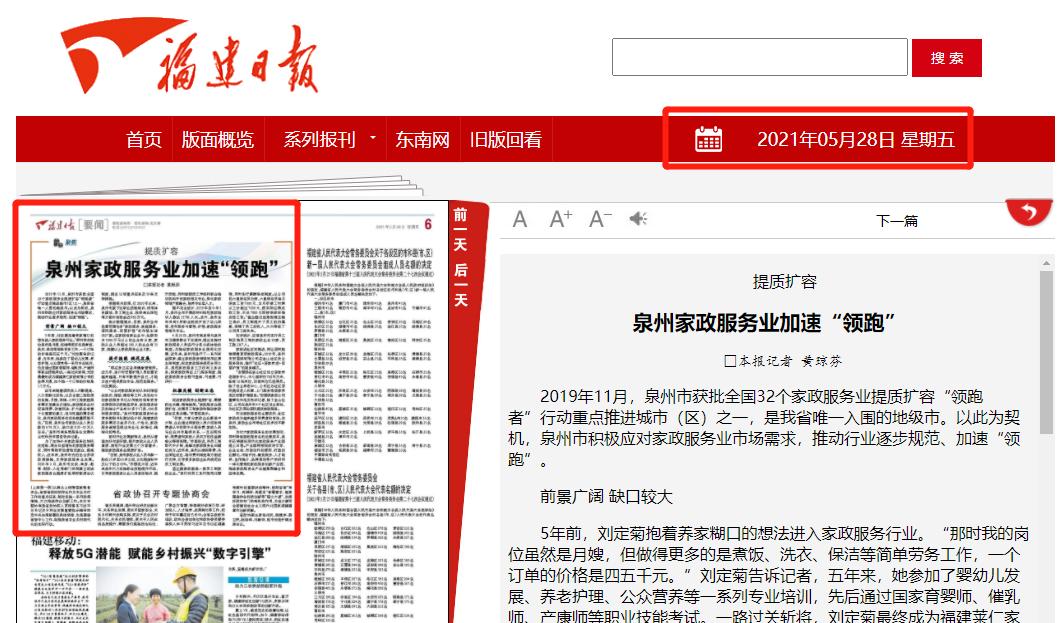Activate the text-to-speech speaker icon
1064x623 pixels.
point(638,219)
